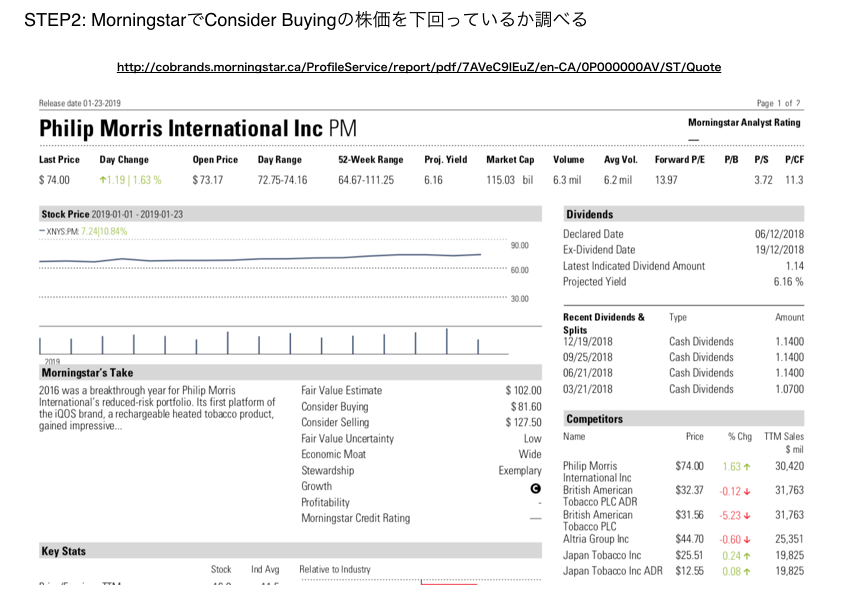Viewport: 845px width, 601px height.
Task: Click Japan Tobacco Inc ADR competitor row
Action: (x=612, y=571)
